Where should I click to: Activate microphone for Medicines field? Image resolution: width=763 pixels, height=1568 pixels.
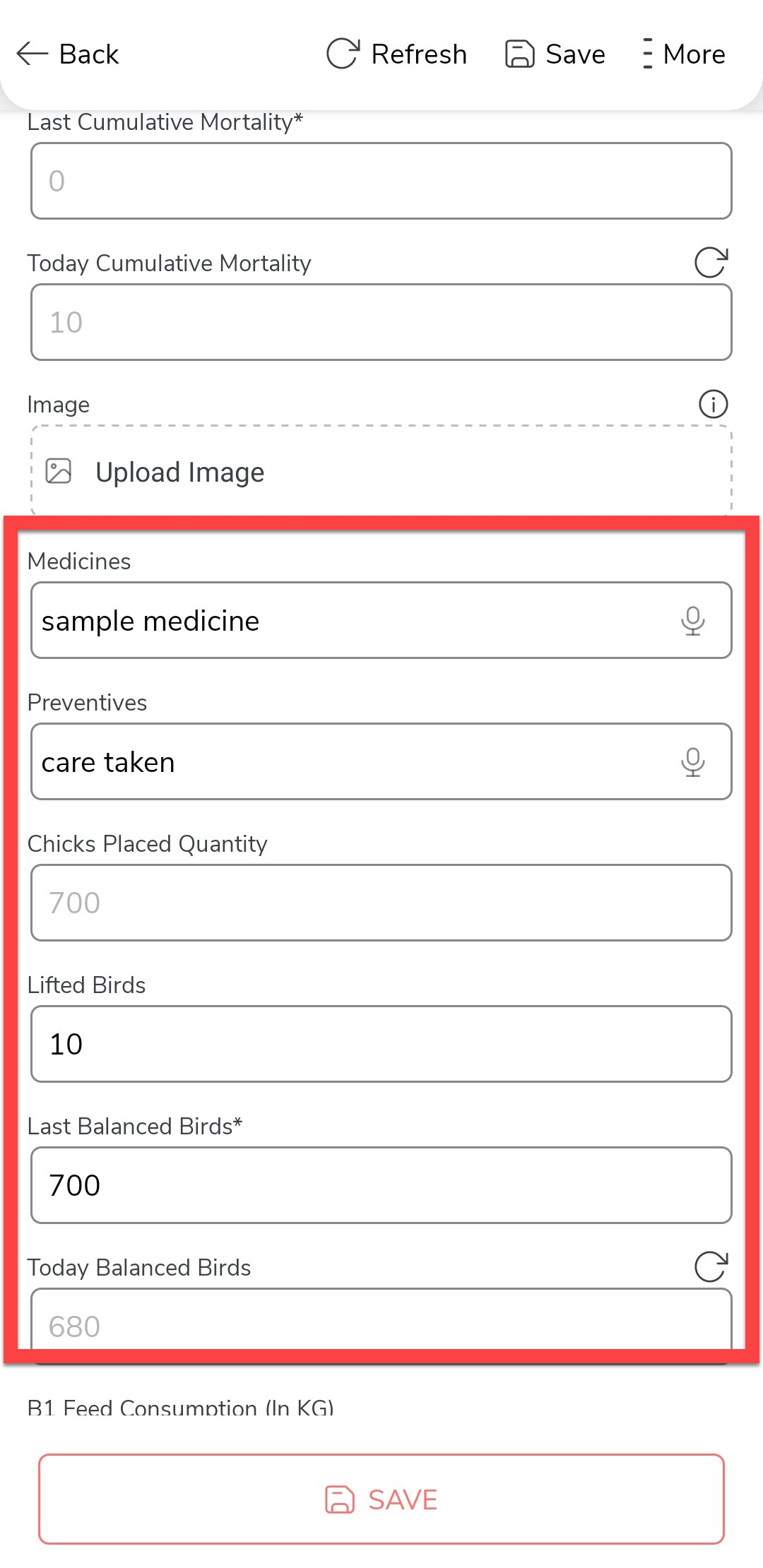coord(692,621)
